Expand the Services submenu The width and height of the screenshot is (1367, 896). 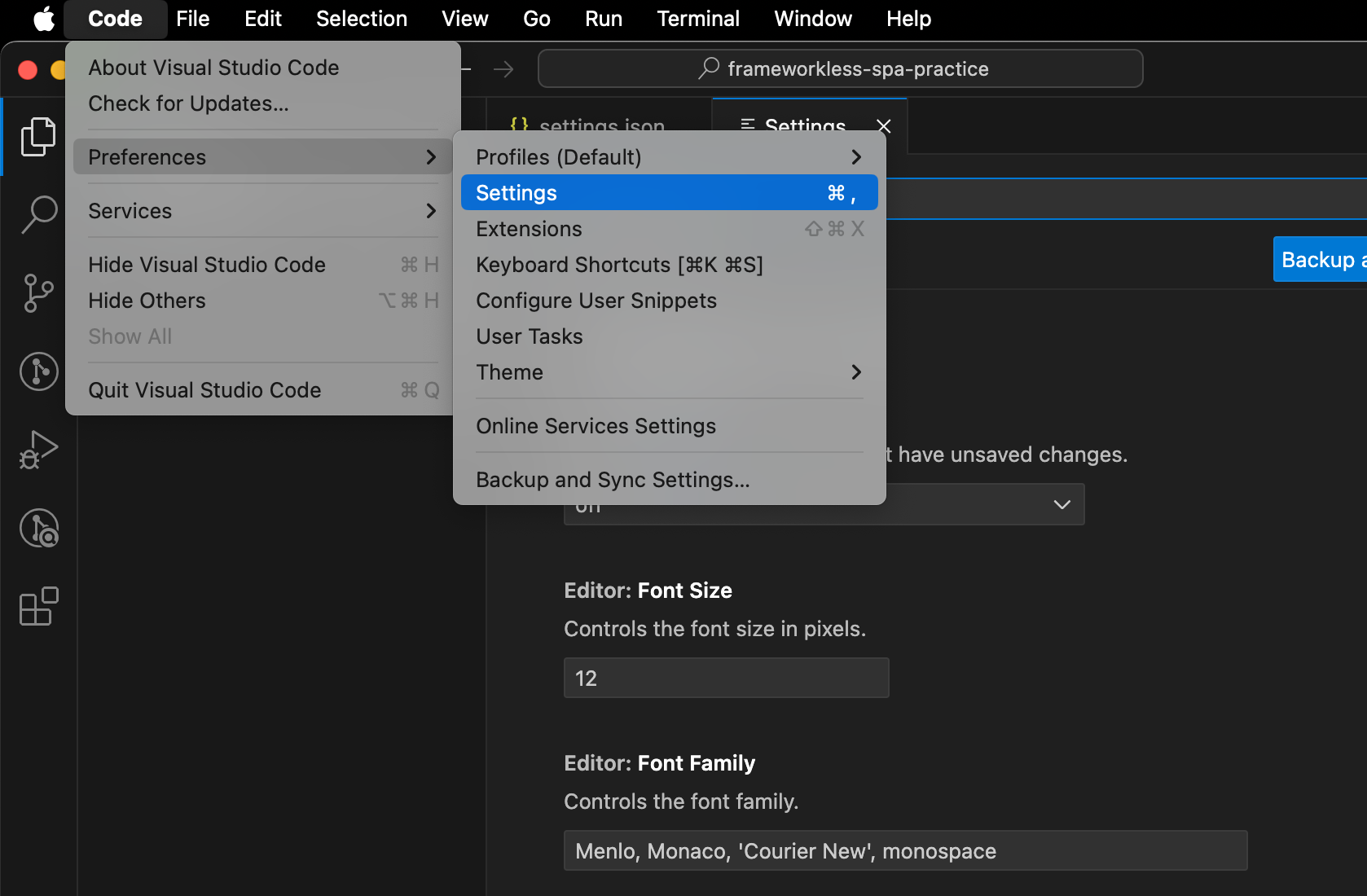pyautogui.click(x=262, y=211)
